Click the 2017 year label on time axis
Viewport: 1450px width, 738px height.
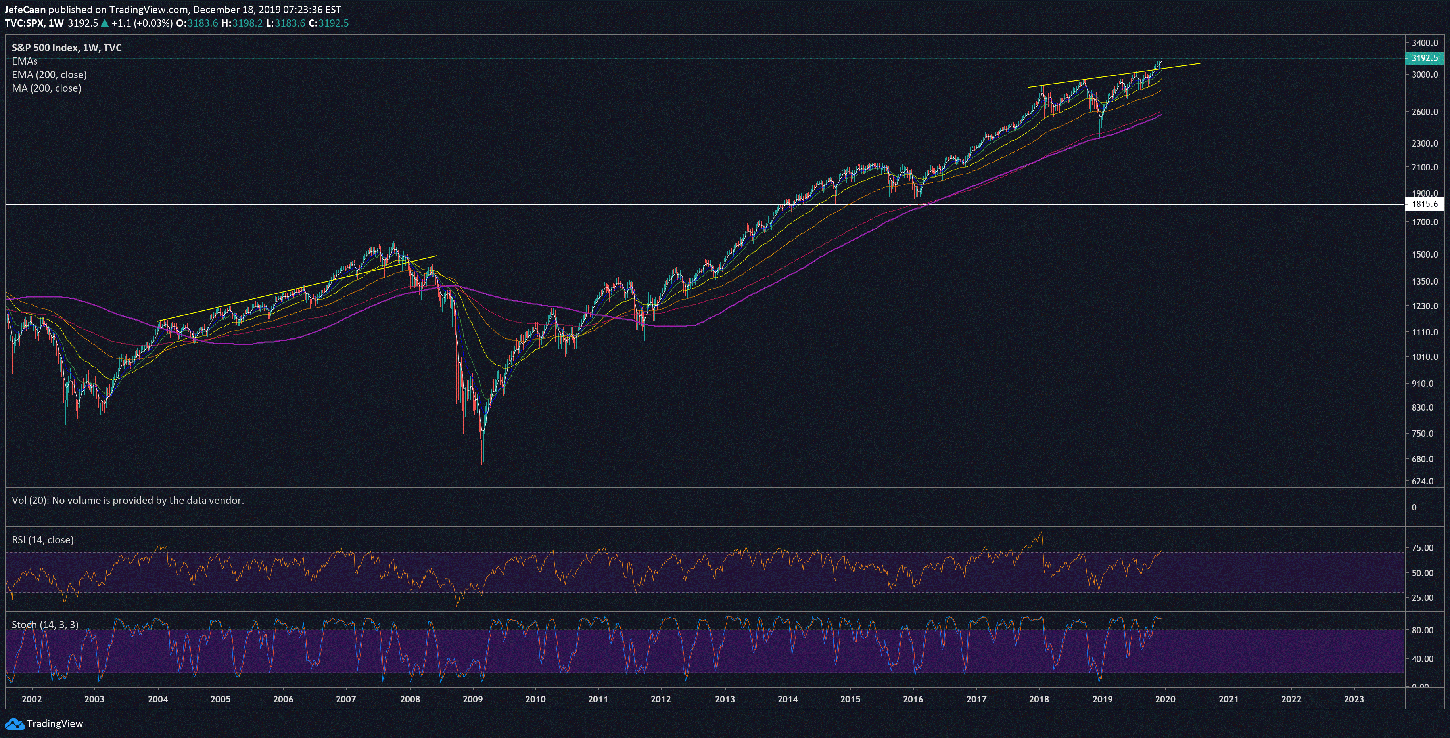pos(977,700)
